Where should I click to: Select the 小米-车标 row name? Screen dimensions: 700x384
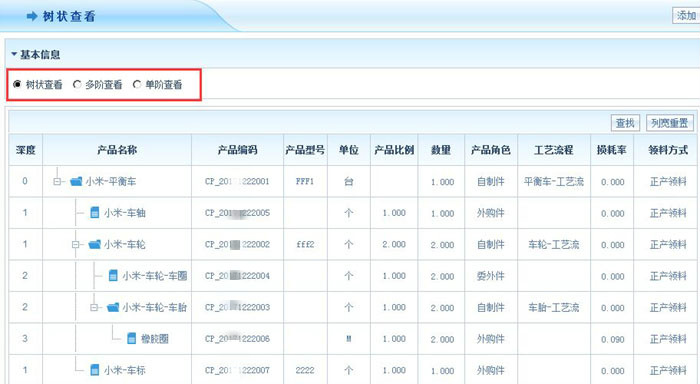pos(125,370)
